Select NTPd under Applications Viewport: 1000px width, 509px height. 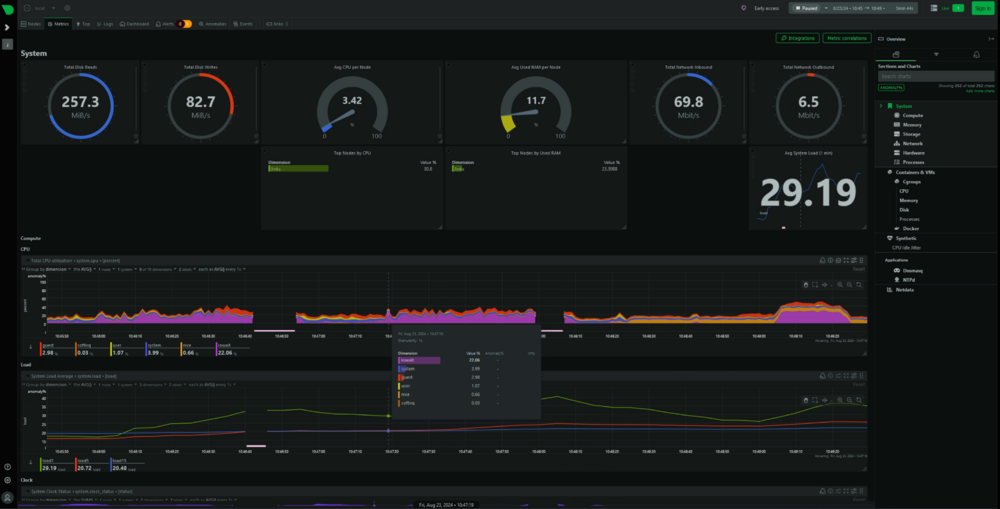(909, 280)
